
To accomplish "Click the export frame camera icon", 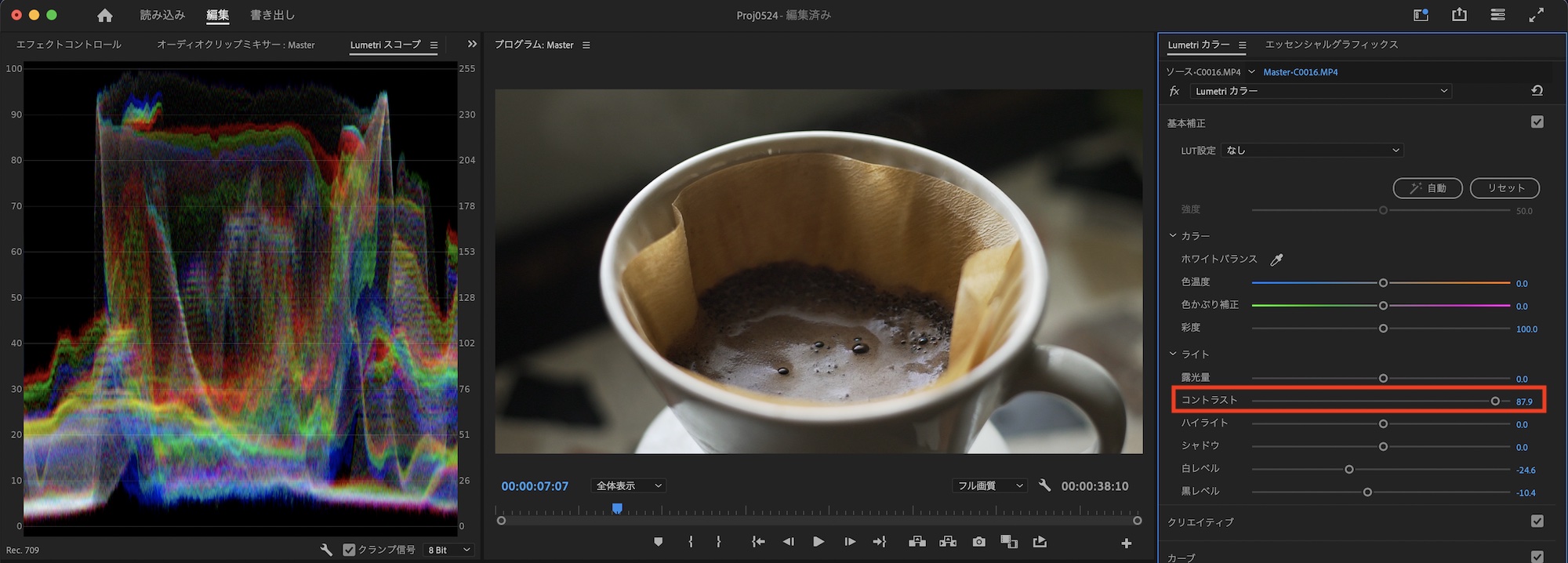I will [x=978, y=542].
